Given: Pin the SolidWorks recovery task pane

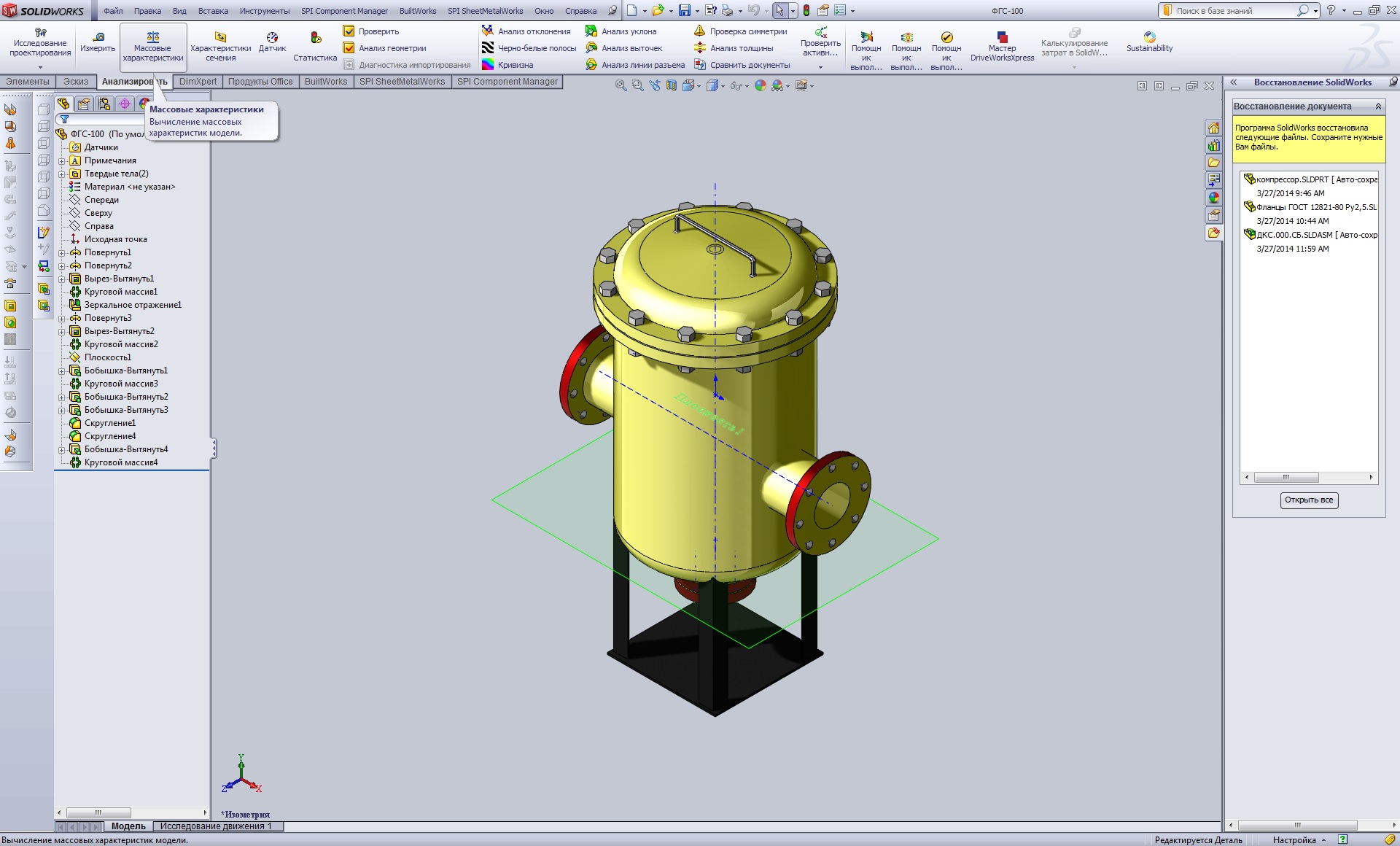Looking at the screenshot, I should 1393,82.
